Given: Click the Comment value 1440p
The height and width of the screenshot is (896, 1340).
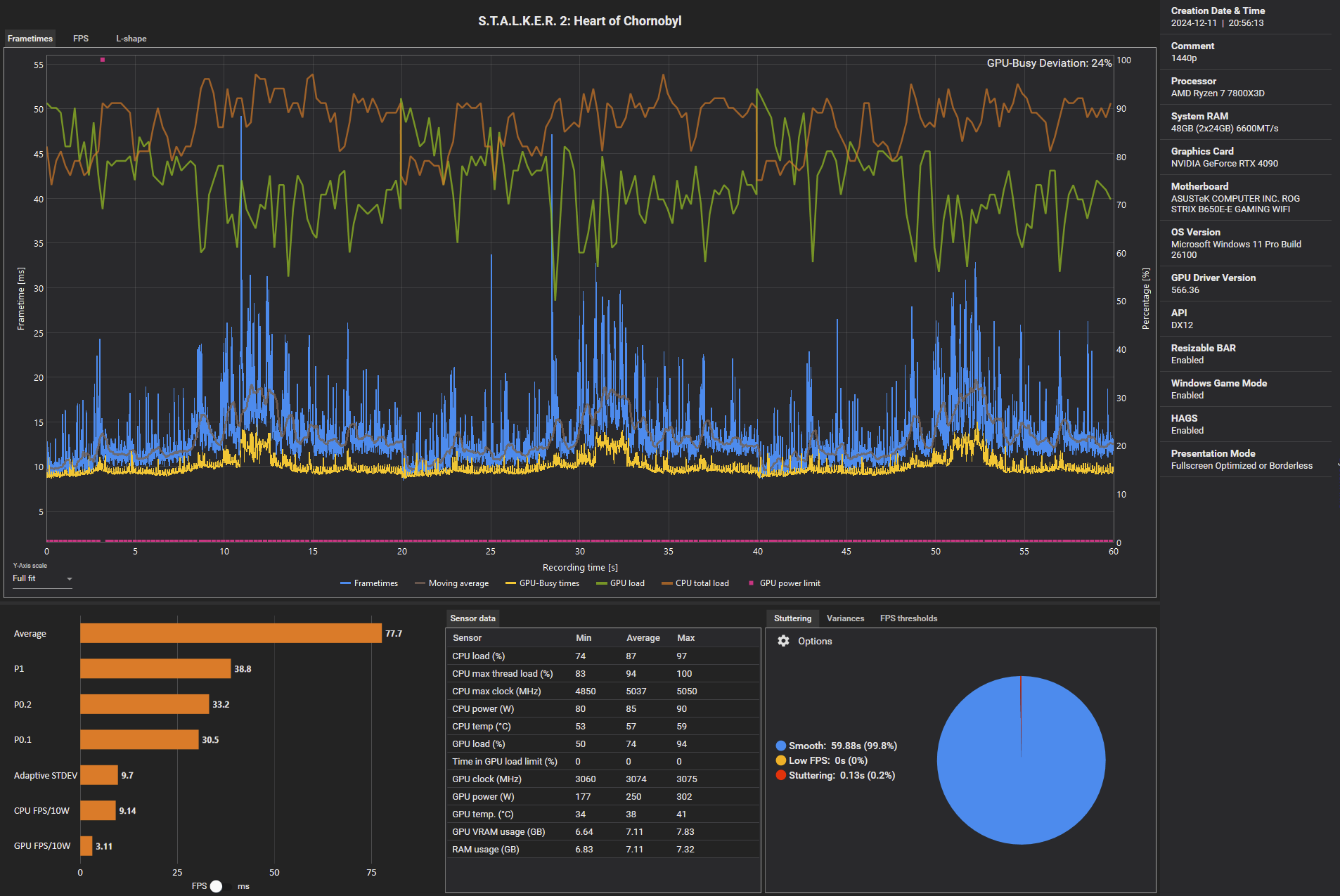Looking at the screenshot, I should pos(1184,58).
